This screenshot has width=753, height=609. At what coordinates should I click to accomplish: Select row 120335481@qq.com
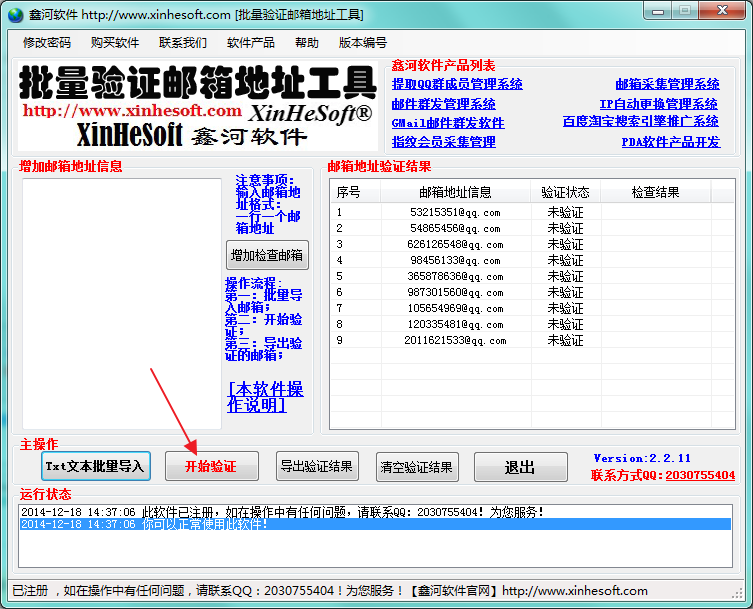[533, 324]
